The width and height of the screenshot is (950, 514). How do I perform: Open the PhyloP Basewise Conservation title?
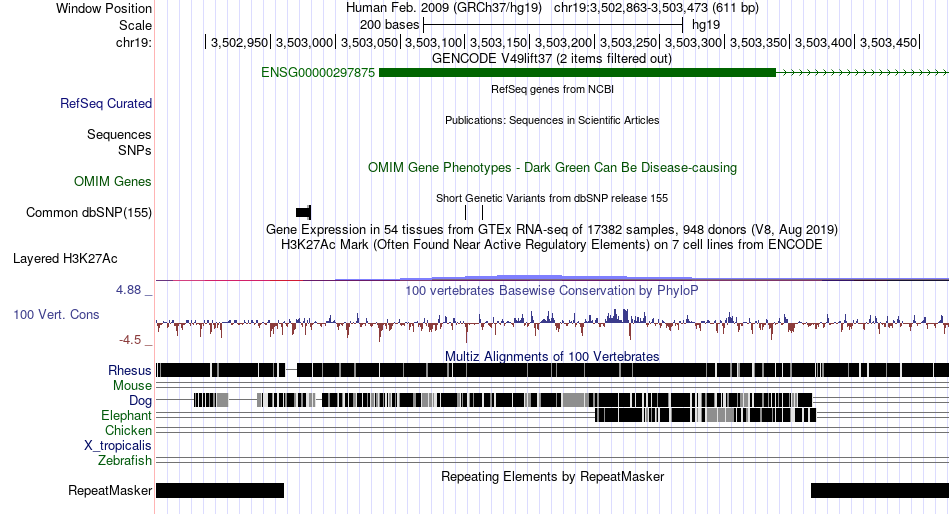tap(552, 291)
